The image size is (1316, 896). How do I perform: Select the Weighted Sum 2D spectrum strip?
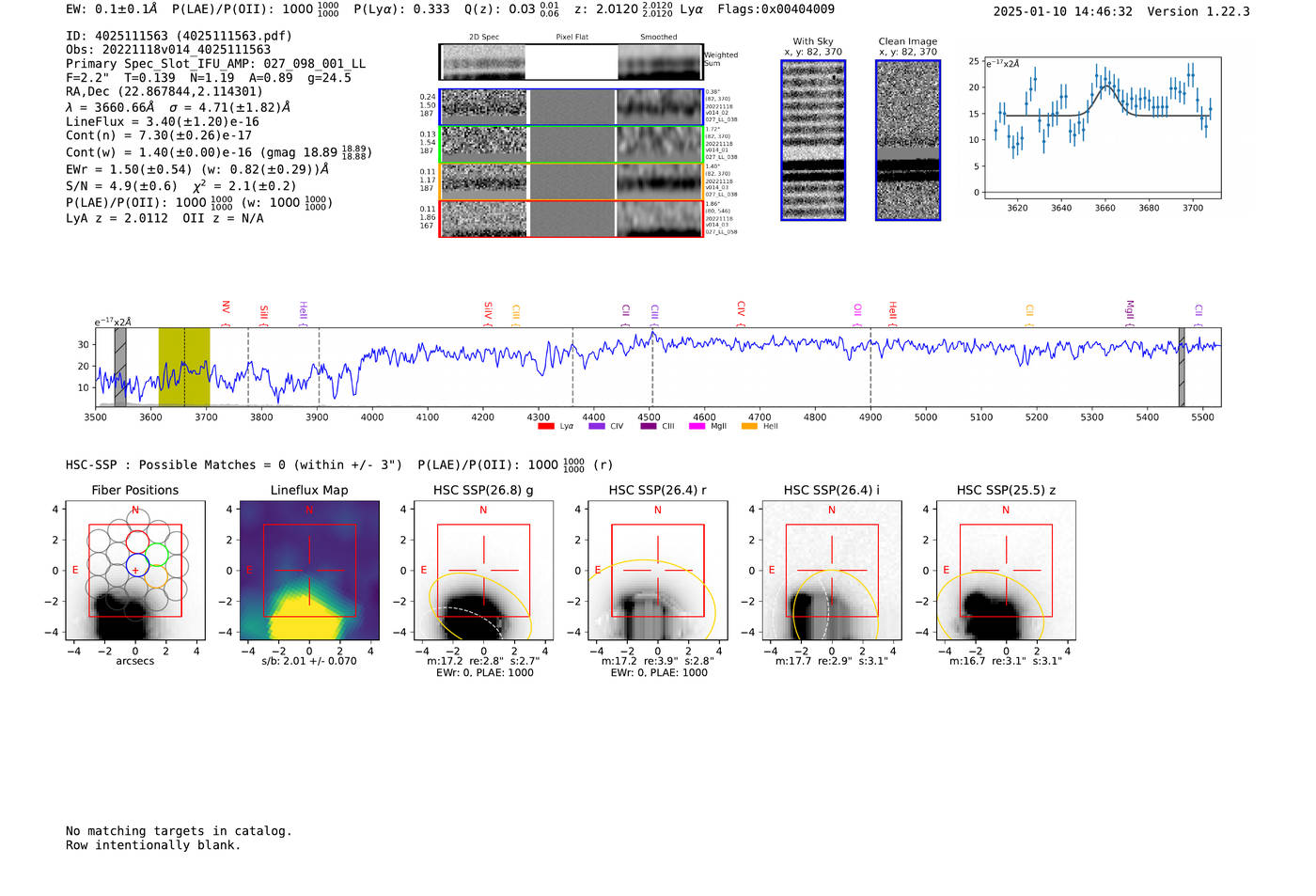click(571, 62)
